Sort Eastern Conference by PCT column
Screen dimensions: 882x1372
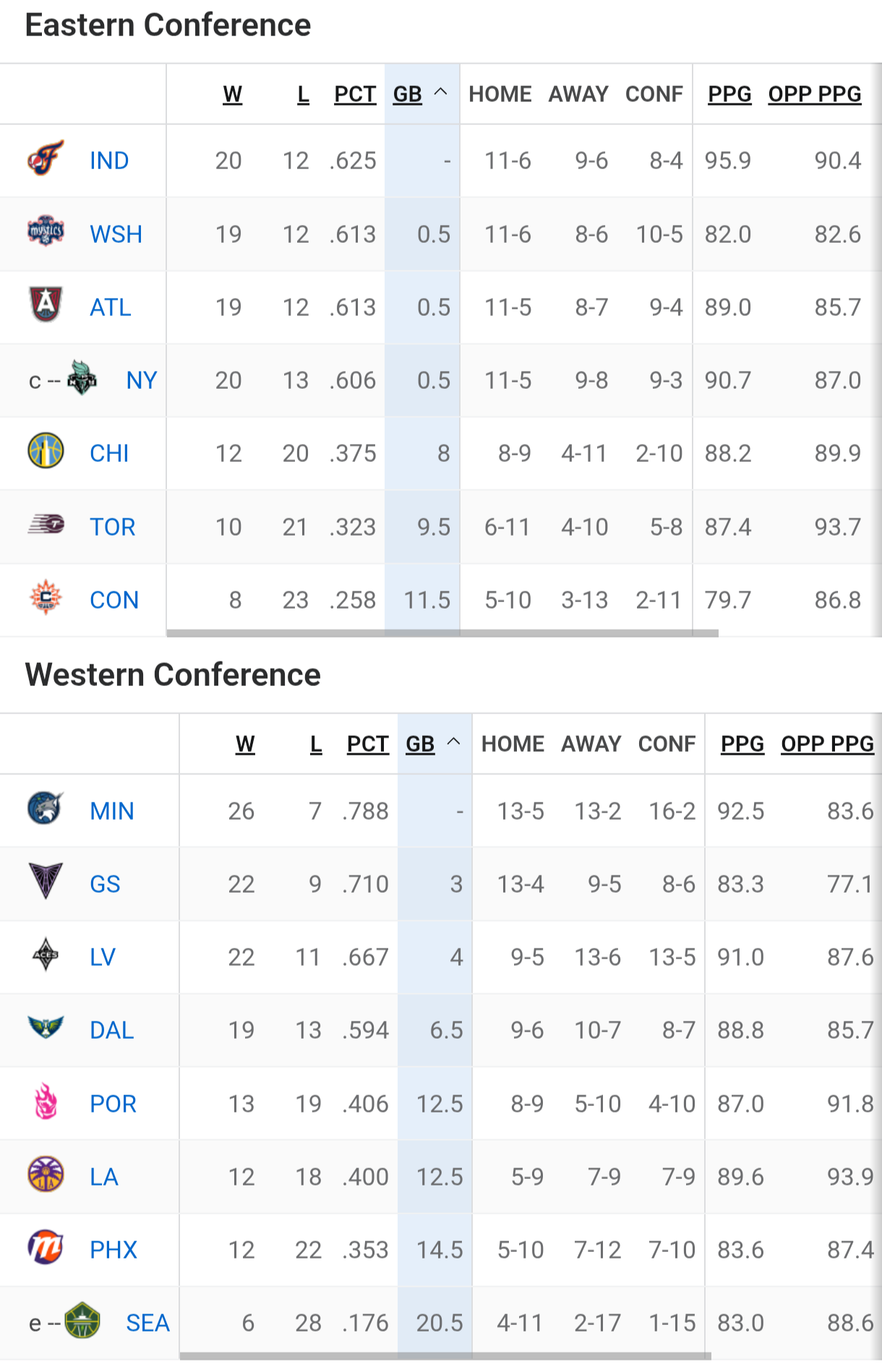coord(355,94)
